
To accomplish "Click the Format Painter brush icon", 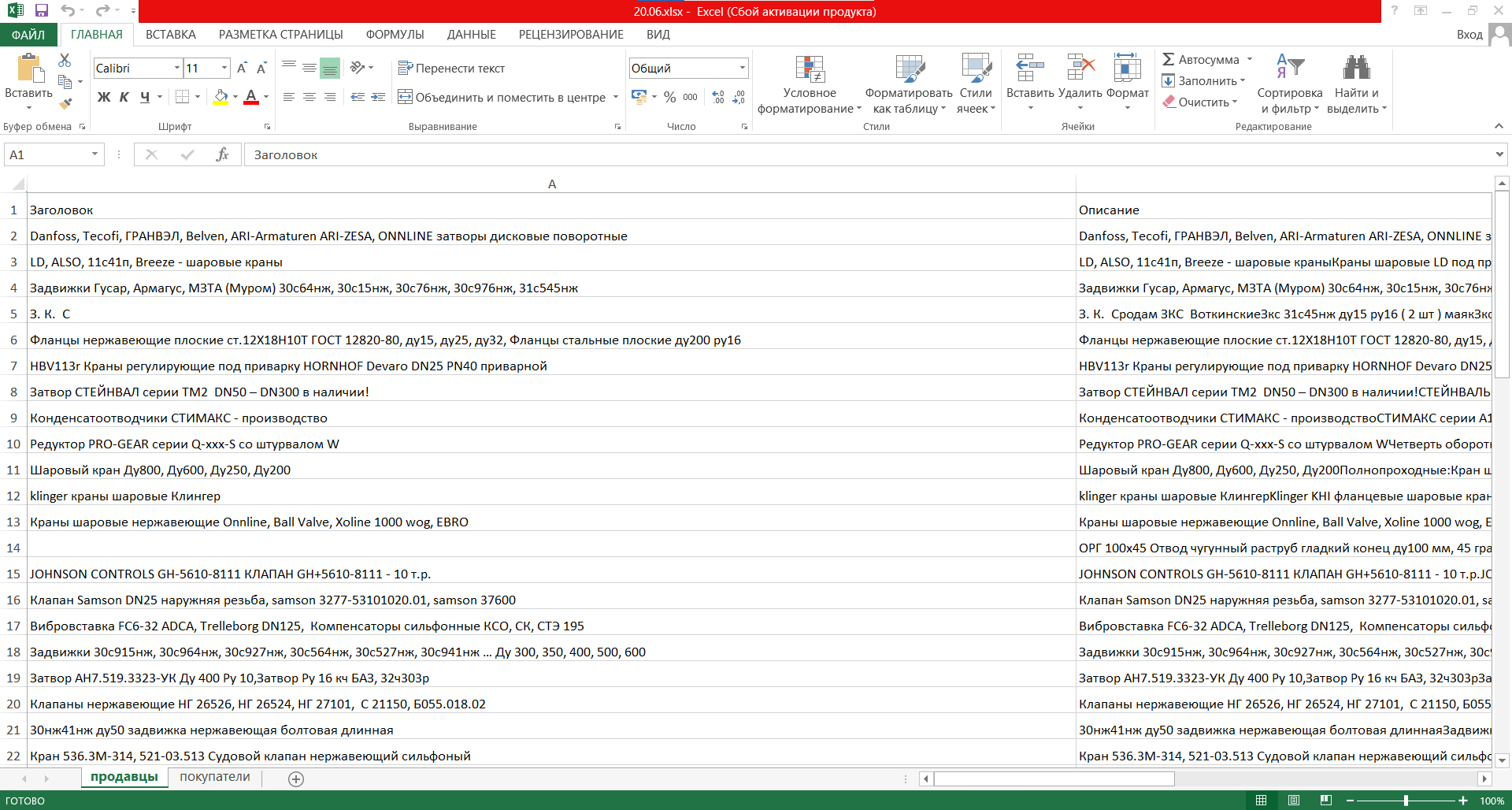I will (x=65, y=102).
